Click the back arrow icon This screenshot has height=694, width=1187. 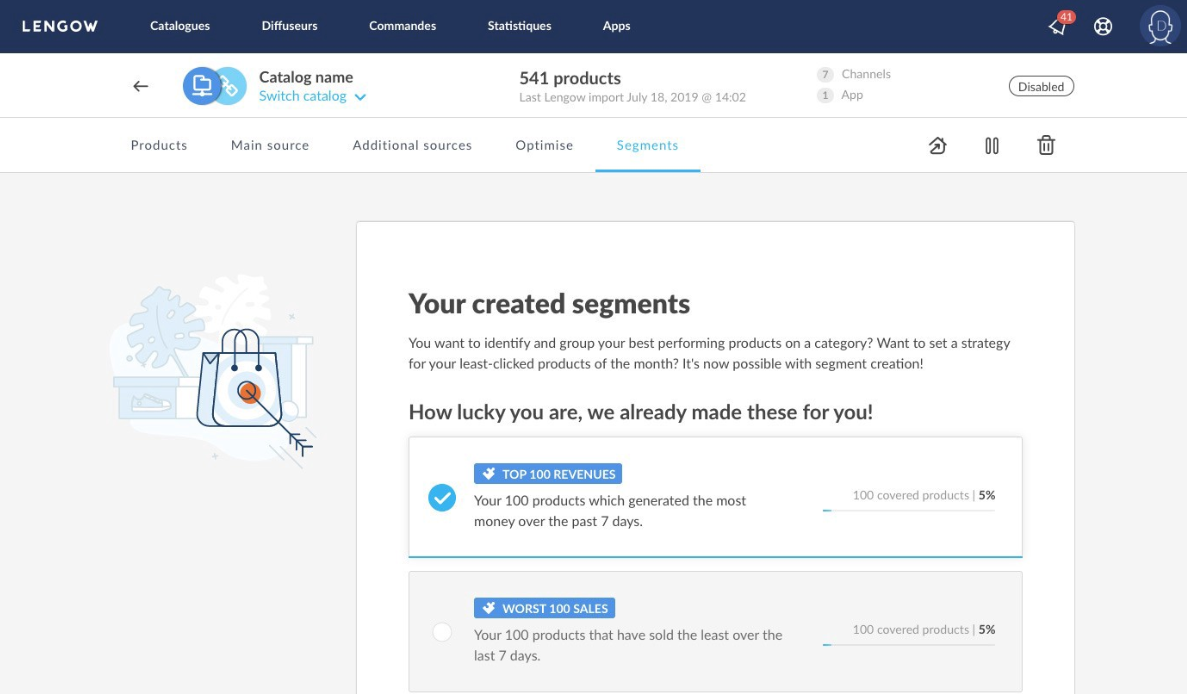141,86
